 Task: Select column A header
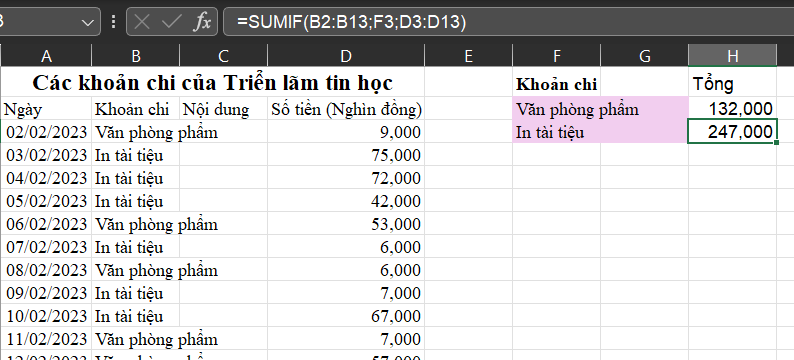pos(46,56)
